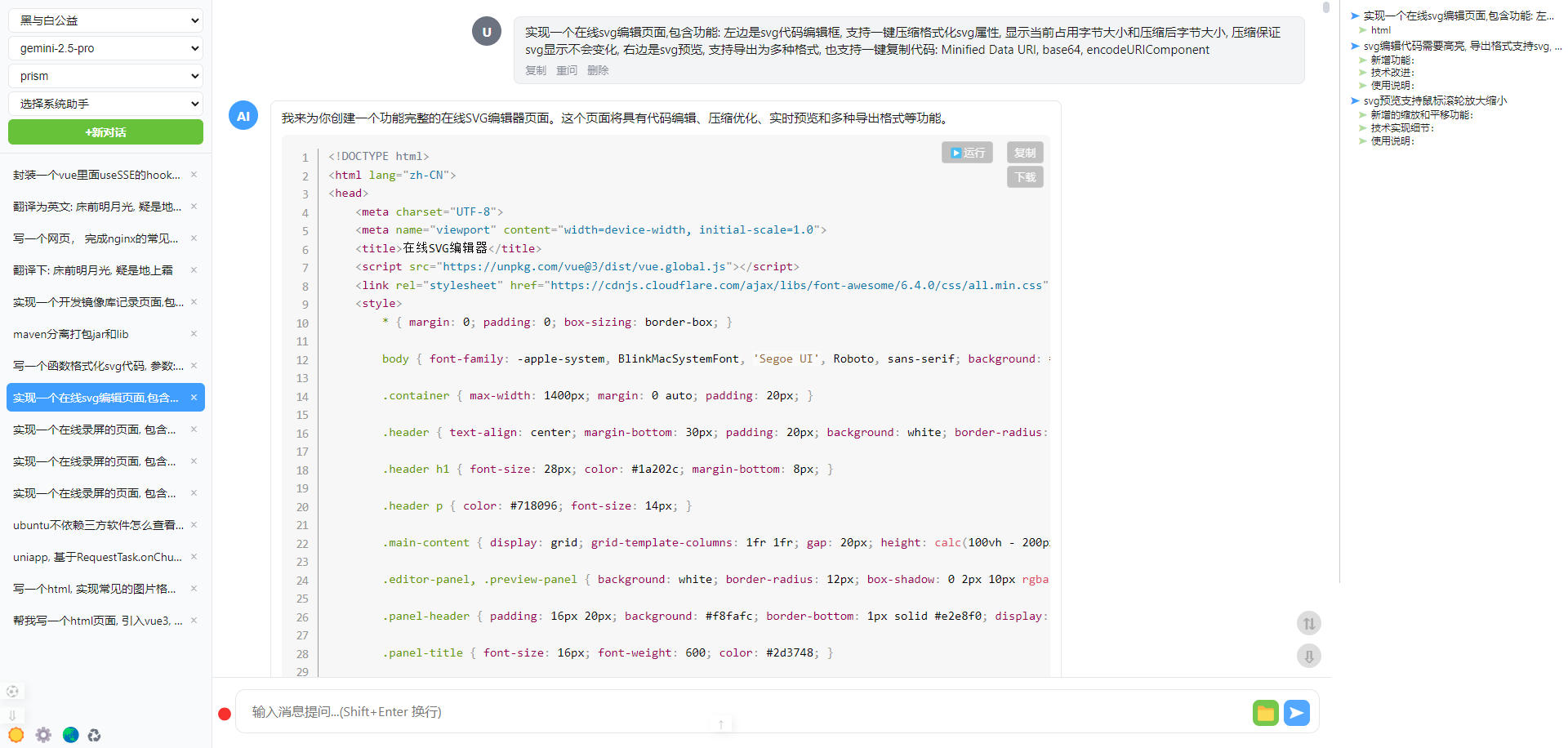Delete the '写一个html, 实现常见的图片格' chat
Screen dimensions: 1568x748
[194, 589]
